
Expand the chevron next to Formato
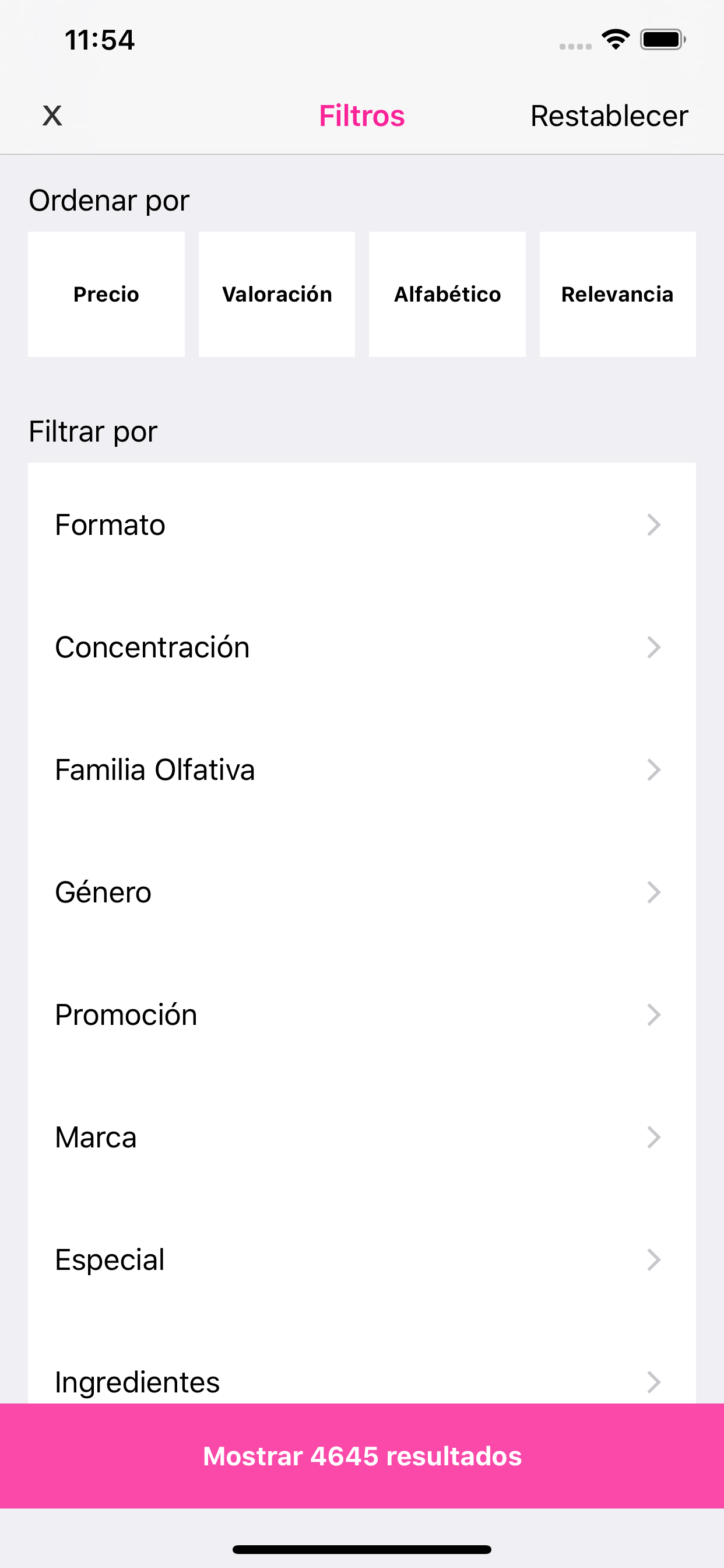tap(654, 524)
